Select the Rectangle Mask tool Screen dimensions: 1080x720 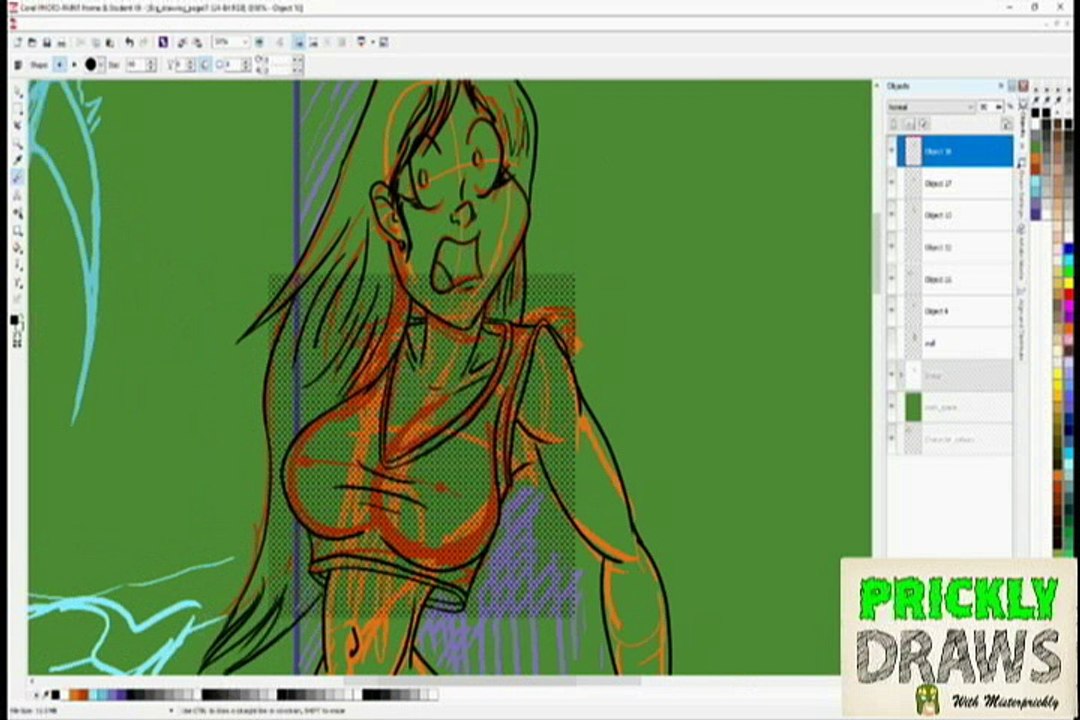17,110
